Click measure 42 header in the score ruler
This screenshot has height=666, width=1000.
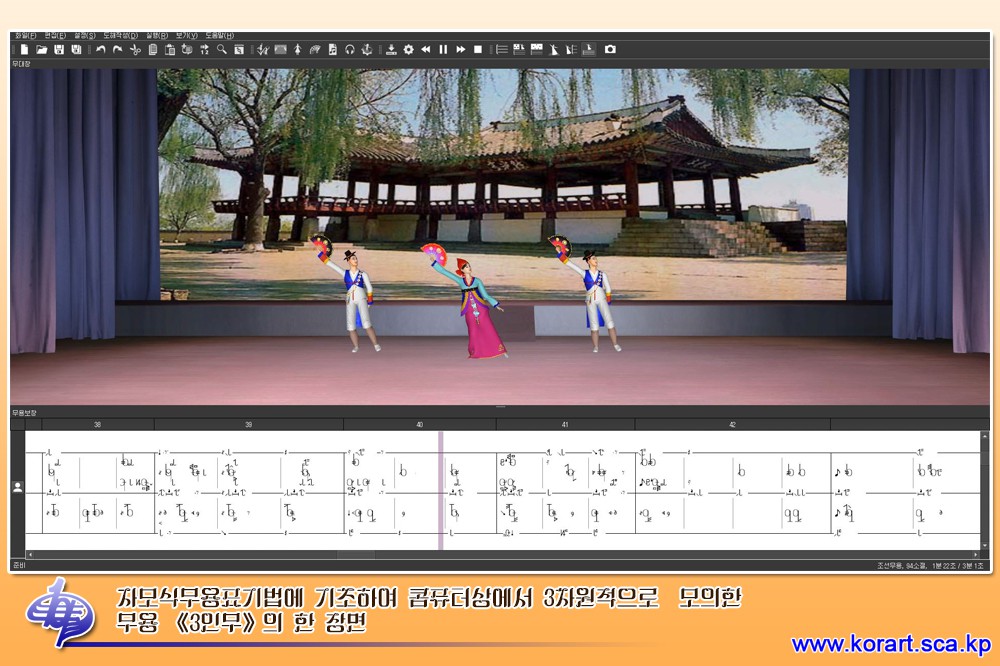pyautogui.click(x=732, y=424)
